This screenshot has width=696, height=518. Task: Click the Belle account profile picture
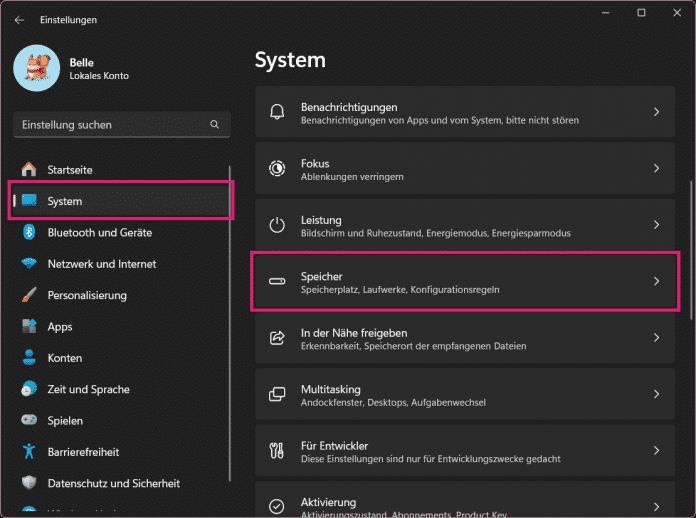tap(37, 67)
